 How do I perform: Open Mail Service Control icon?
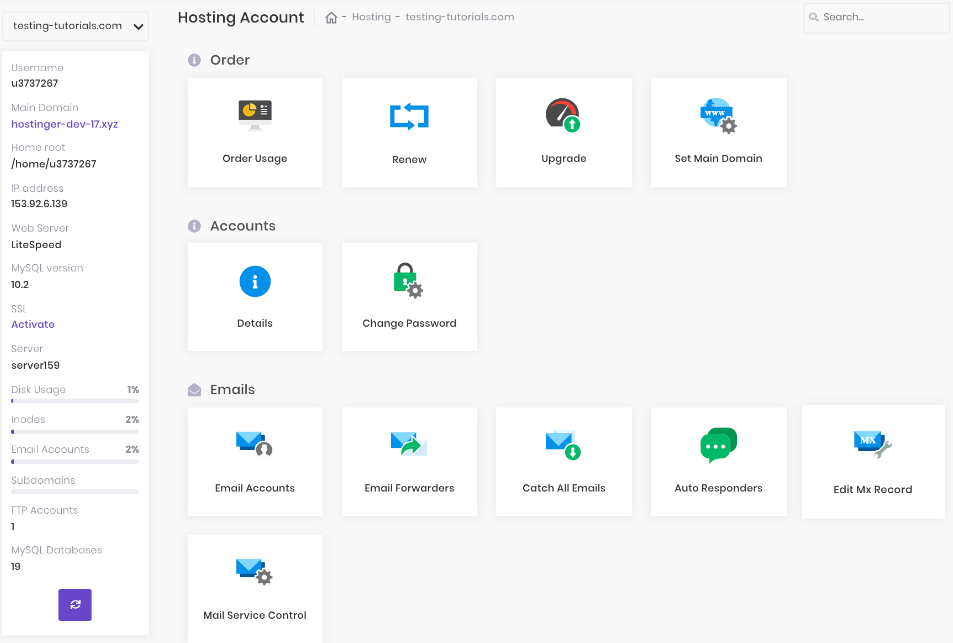pos(254,572)
